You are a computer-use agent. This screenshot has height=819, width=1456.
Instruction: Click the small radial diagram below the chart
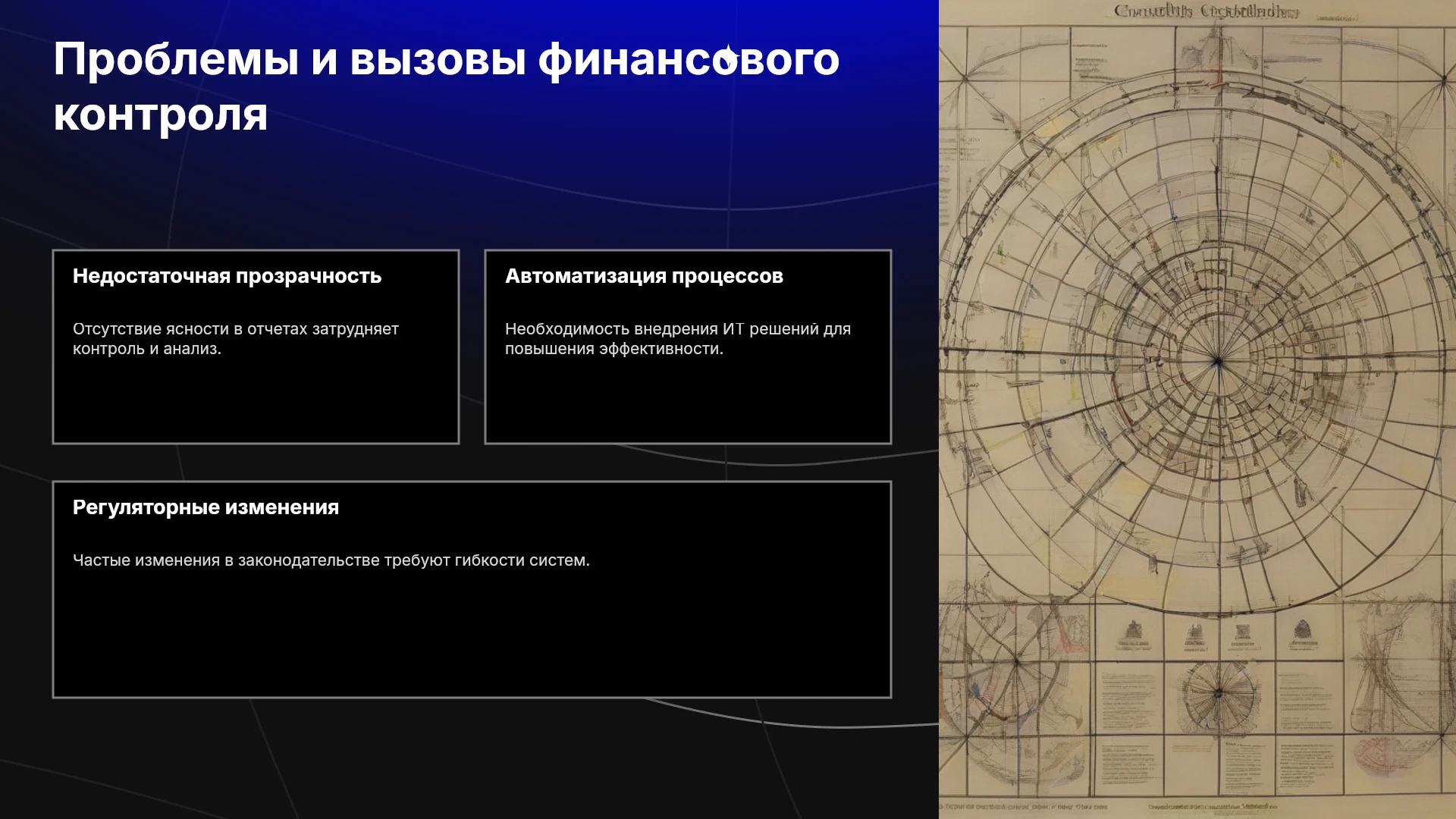point(1218,695)
